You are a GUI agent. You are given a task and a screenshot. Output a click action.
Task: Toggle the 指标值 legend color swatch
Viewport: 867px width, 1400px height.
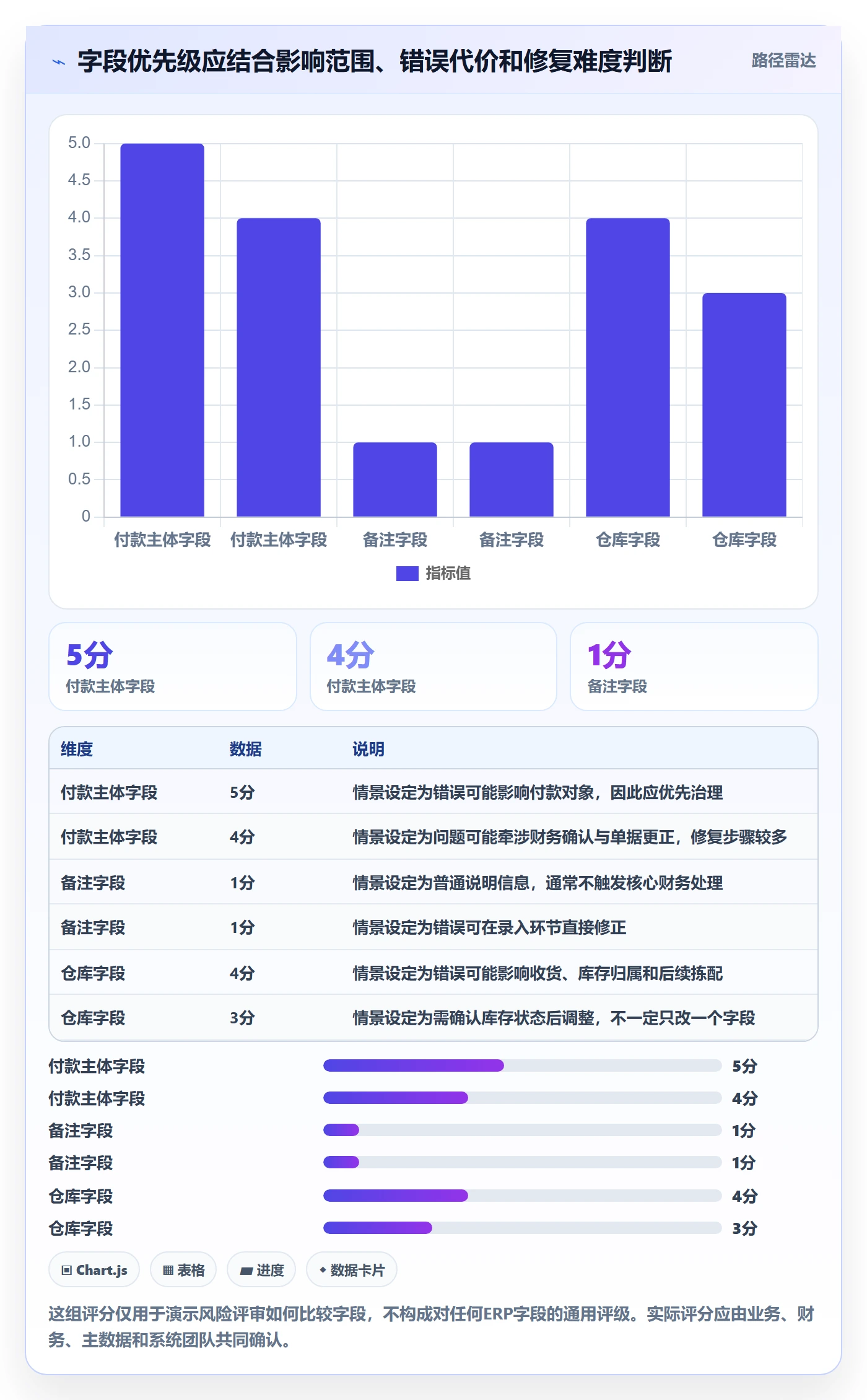407,574
